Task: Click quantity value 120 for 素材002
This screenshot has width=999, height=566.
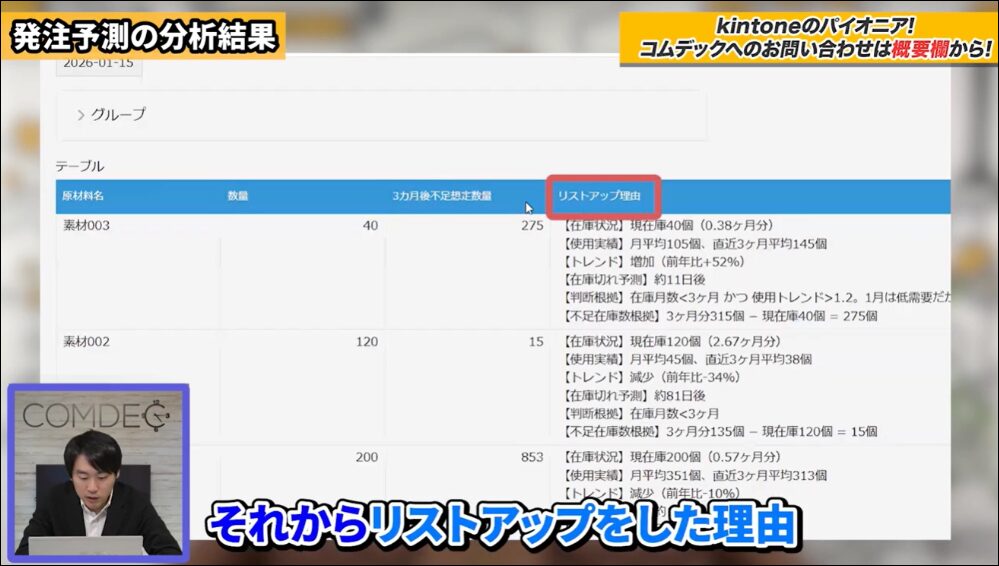Action: point(366,342)
